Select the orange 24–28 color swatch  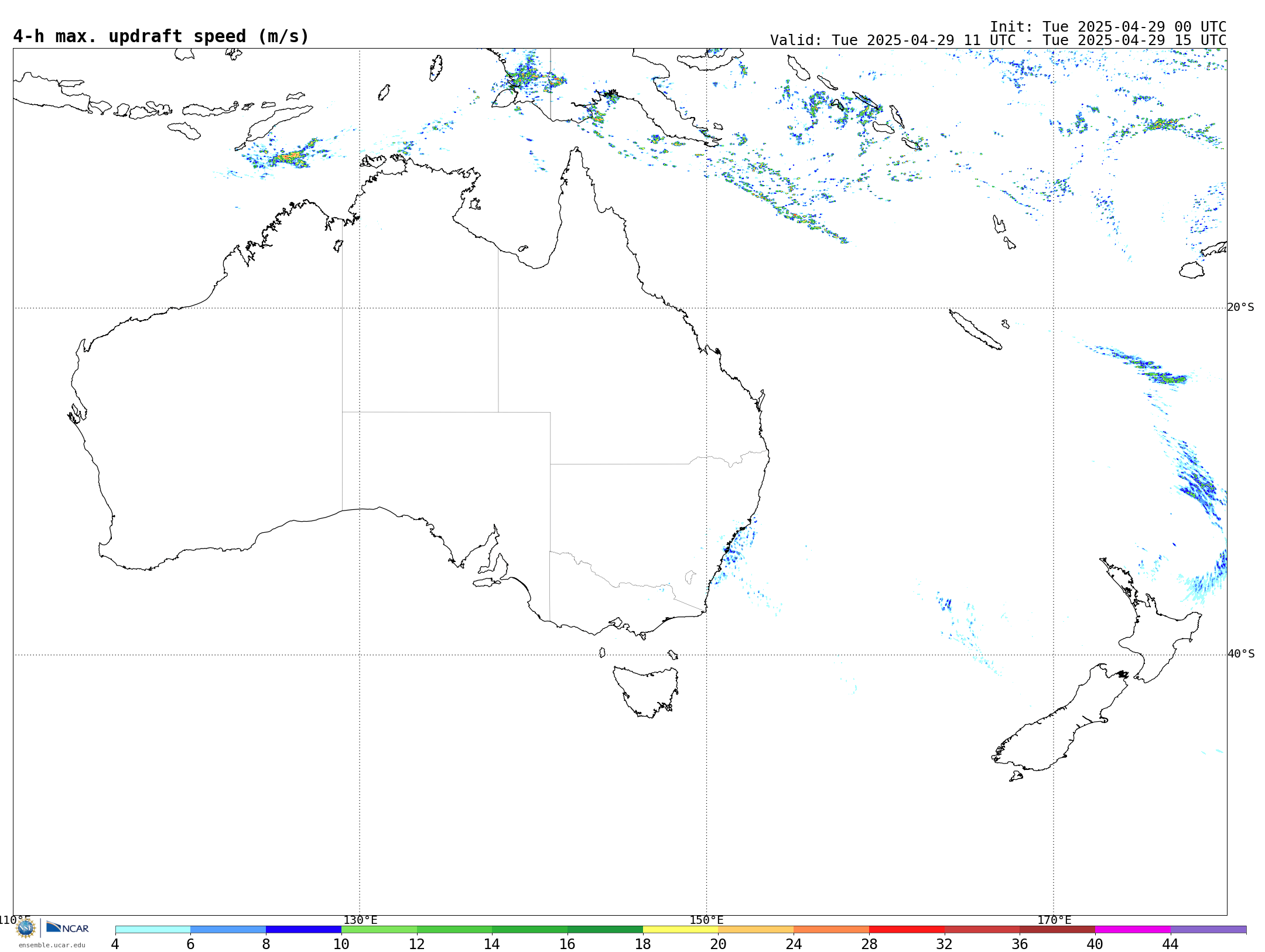831,929
